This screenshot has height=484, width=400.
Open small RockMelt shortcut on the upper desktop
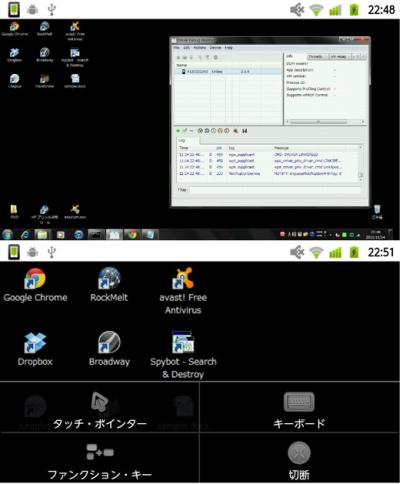point(45,29)
